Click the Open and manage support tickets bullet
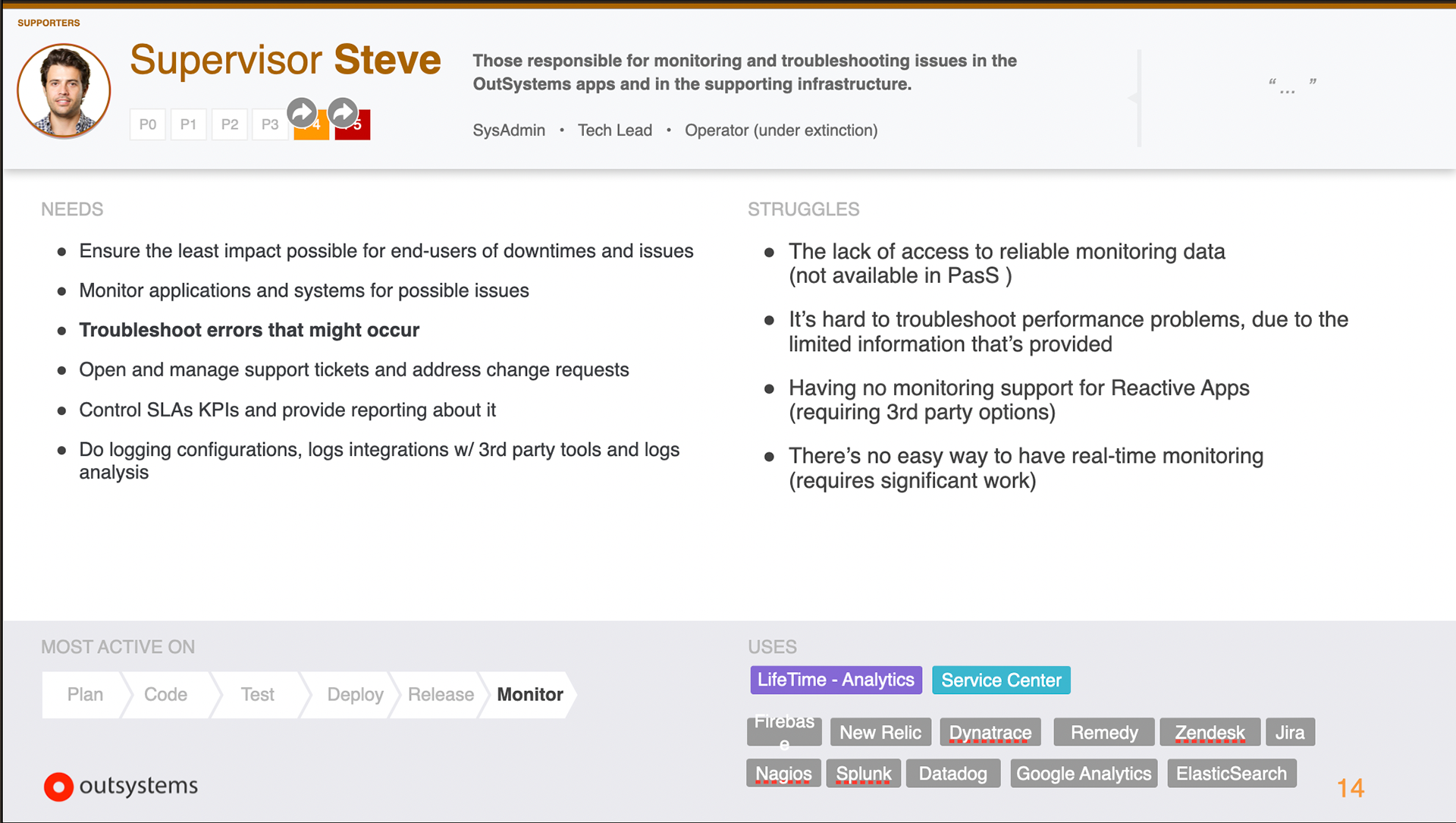 [x=354, y=370]
